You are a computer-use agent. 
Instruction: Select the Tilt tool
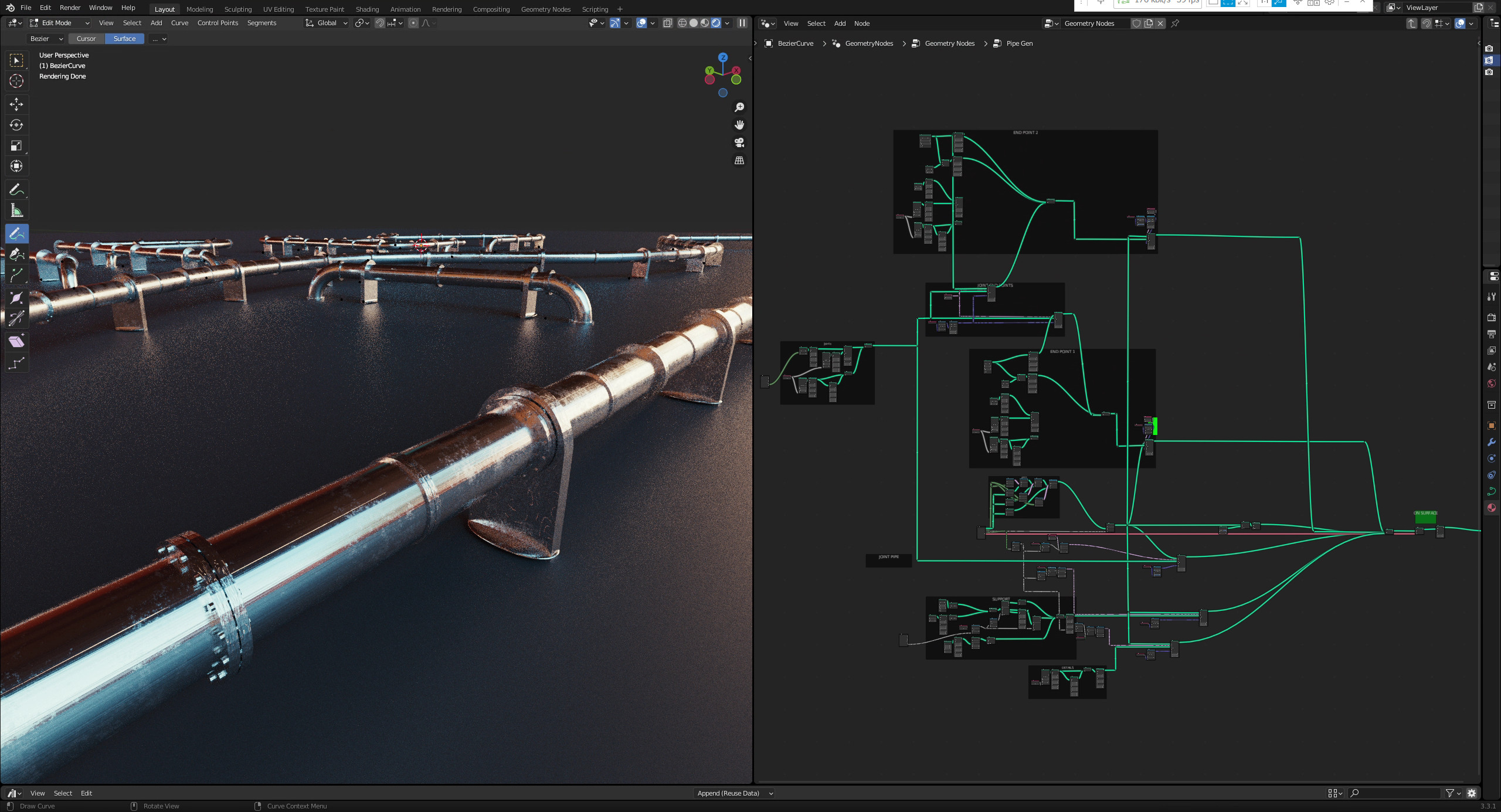tap(16, 318)
